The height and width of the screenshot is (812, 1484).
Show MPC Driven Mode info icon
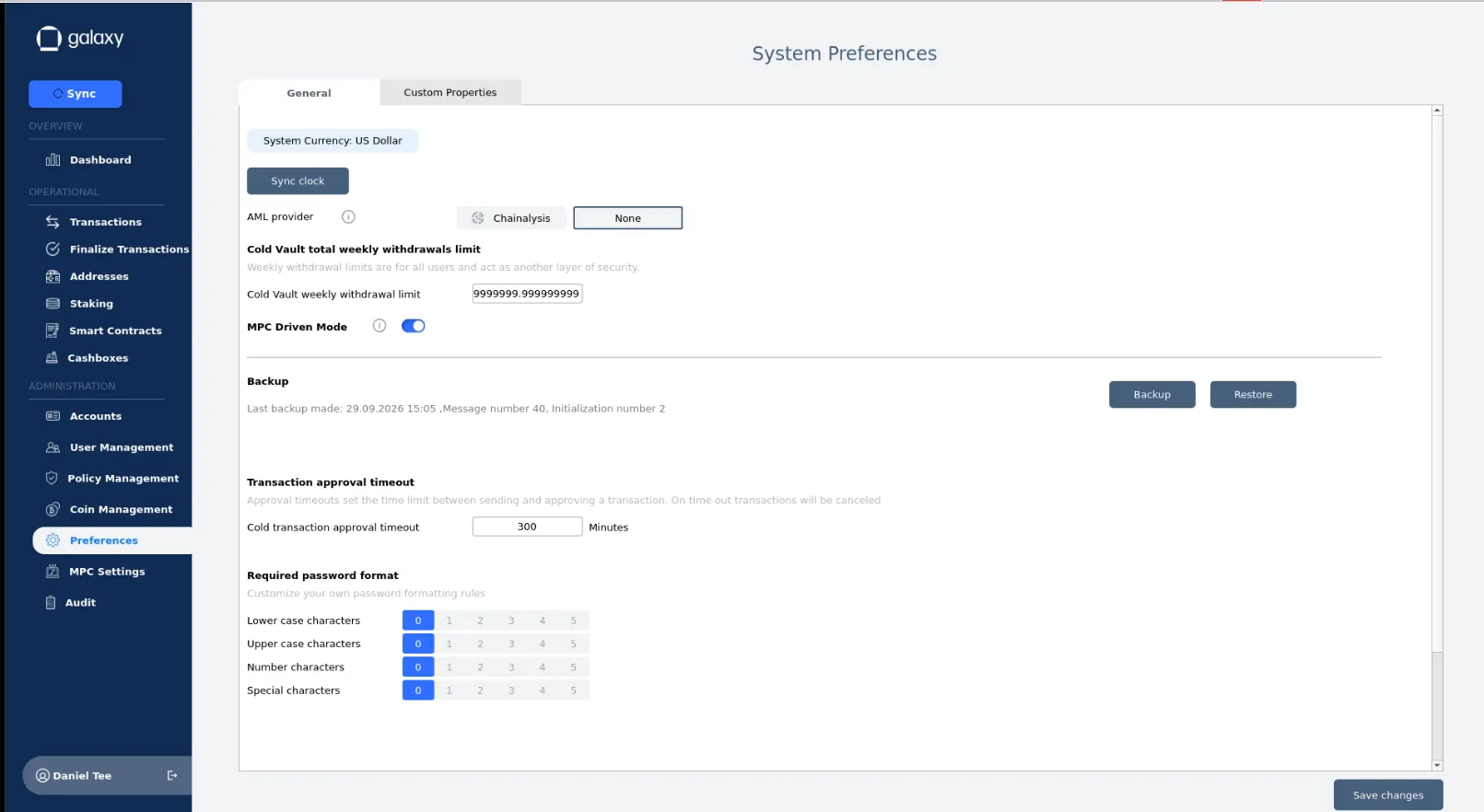[380, 326]
